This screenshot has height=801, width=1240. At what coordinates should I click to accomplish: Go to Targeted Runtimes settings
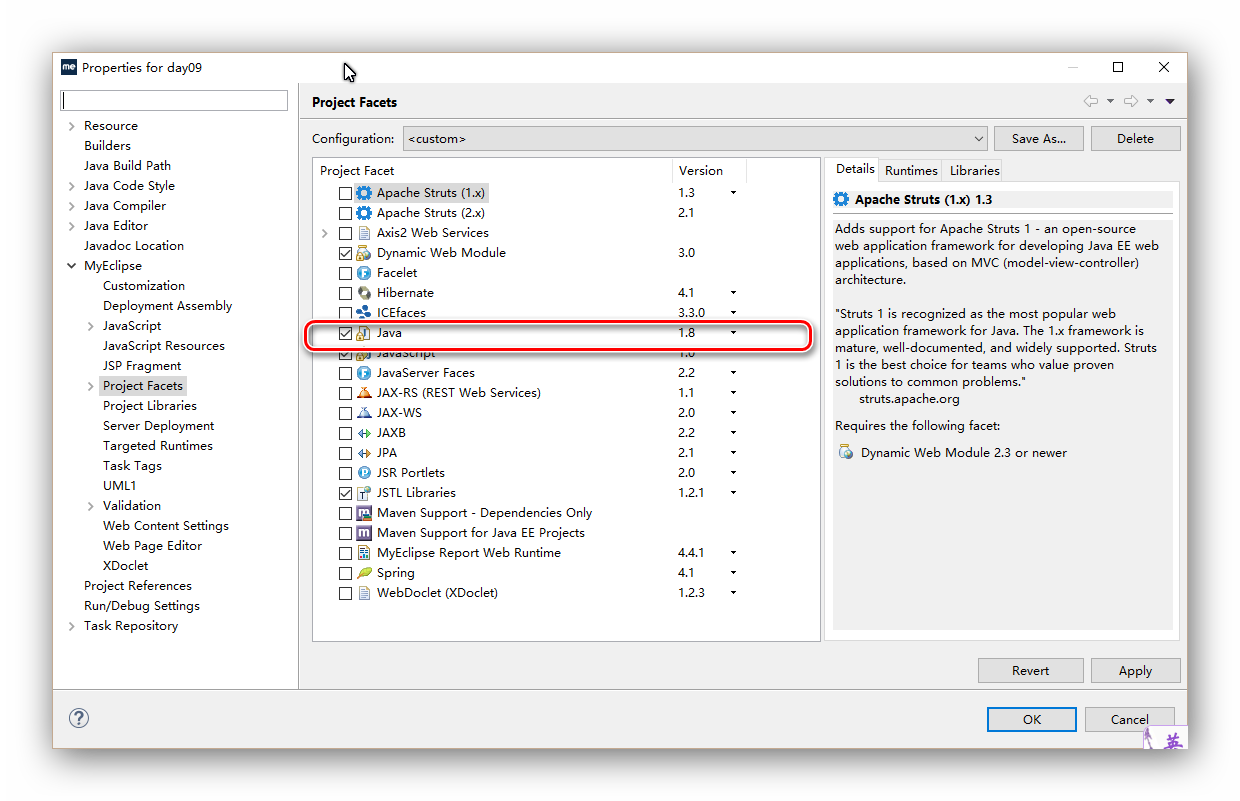click(157, 446)
